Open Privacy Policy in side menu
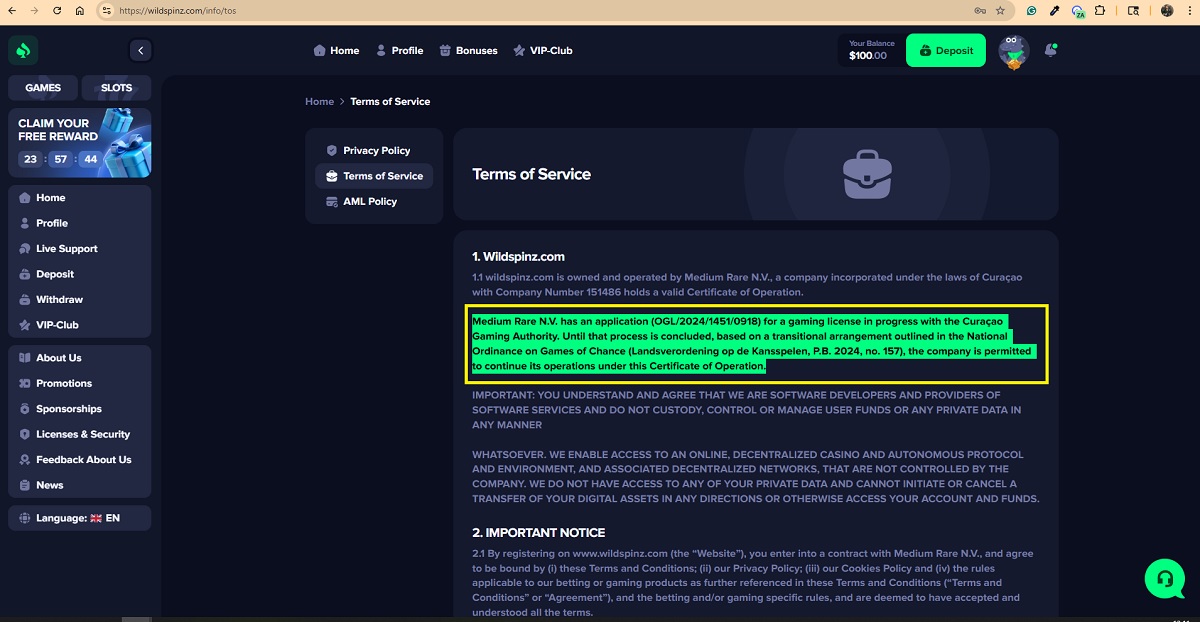The image size is (1200, 622). pos(375,150)
